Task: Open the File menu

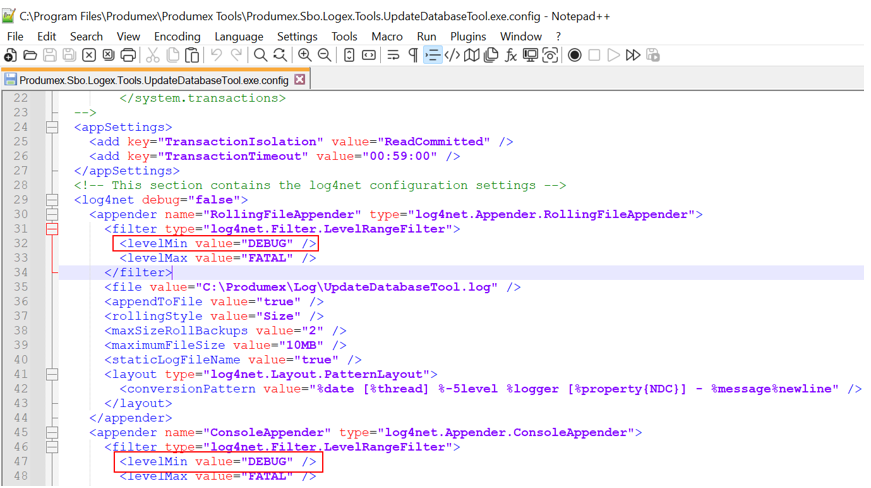Action: [x=15, y=37]
